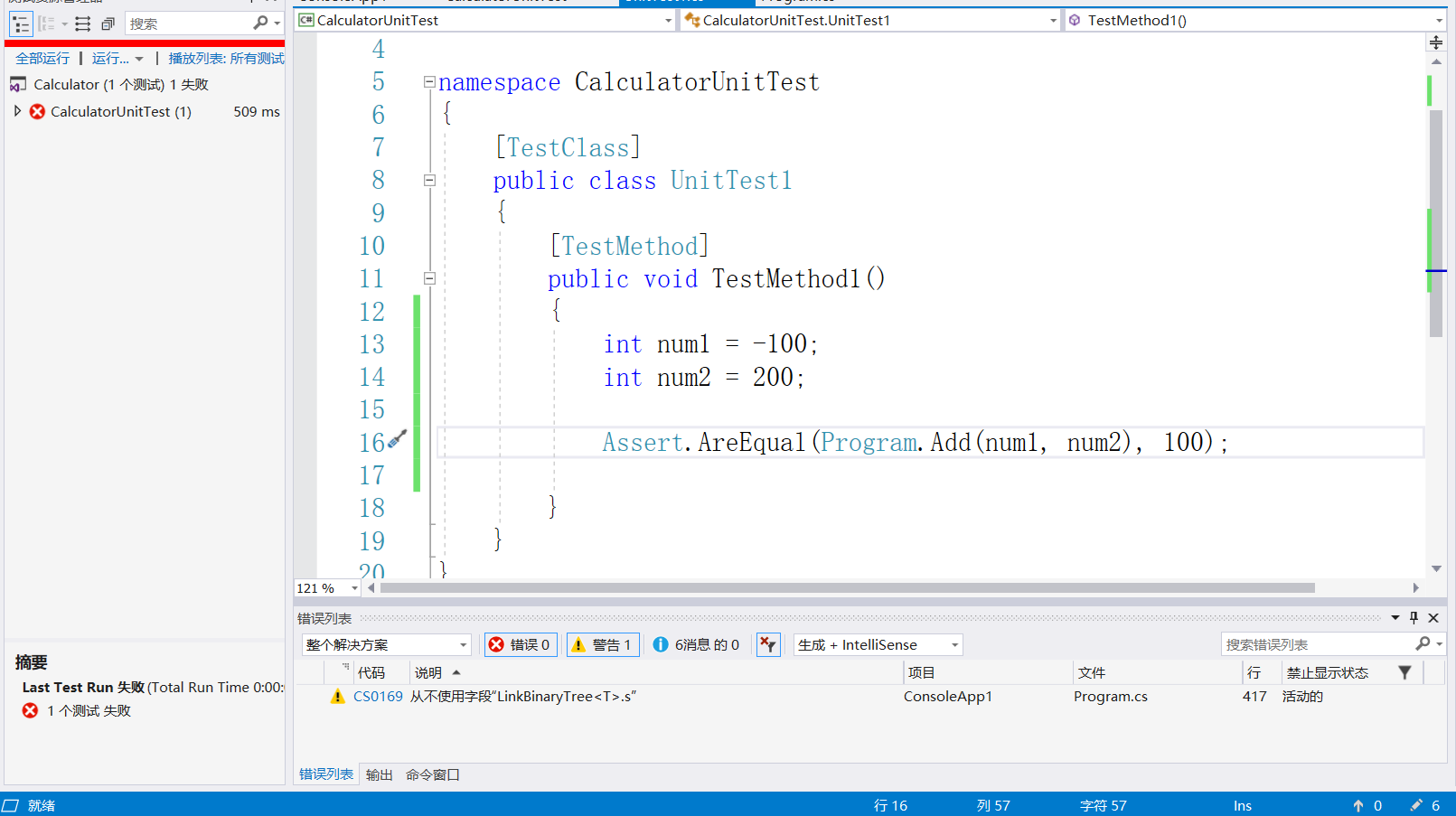Image resolution: width=1456 pixels, height=816 pixels.
Task: Click the column filter funnel icon
Action: [1404, 672]
